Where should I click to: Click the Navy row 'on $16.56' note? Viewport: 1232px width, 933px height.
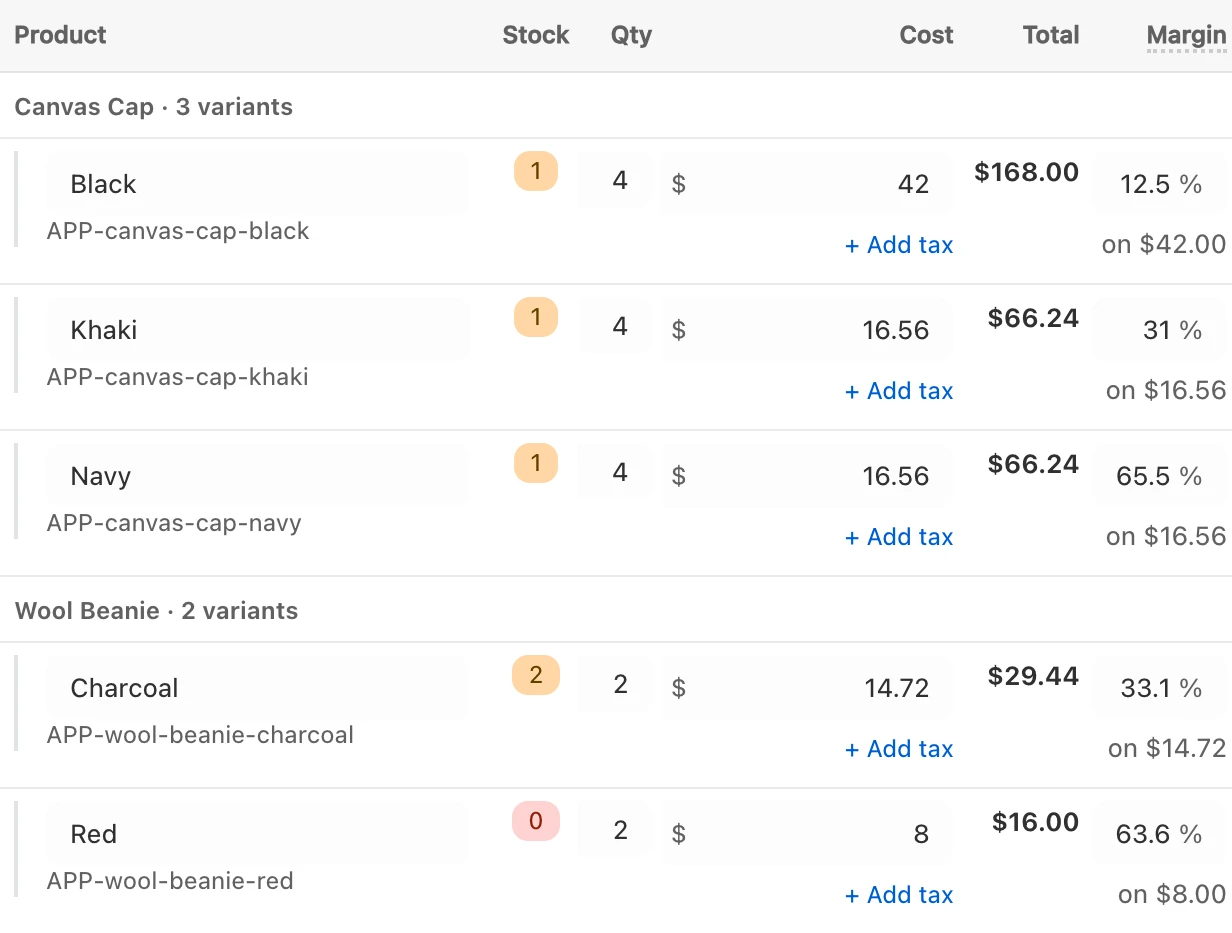pyautogui.click(x=1166, y=537)
